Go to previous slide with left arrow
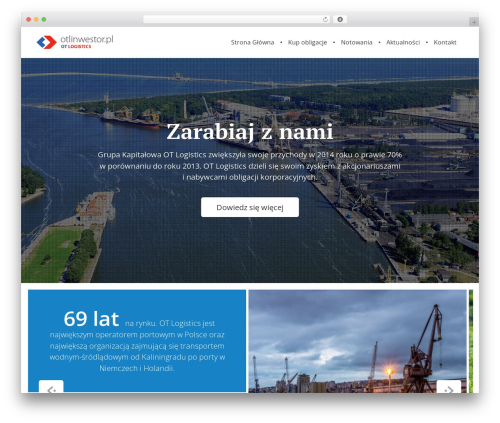 click(51, 387)
